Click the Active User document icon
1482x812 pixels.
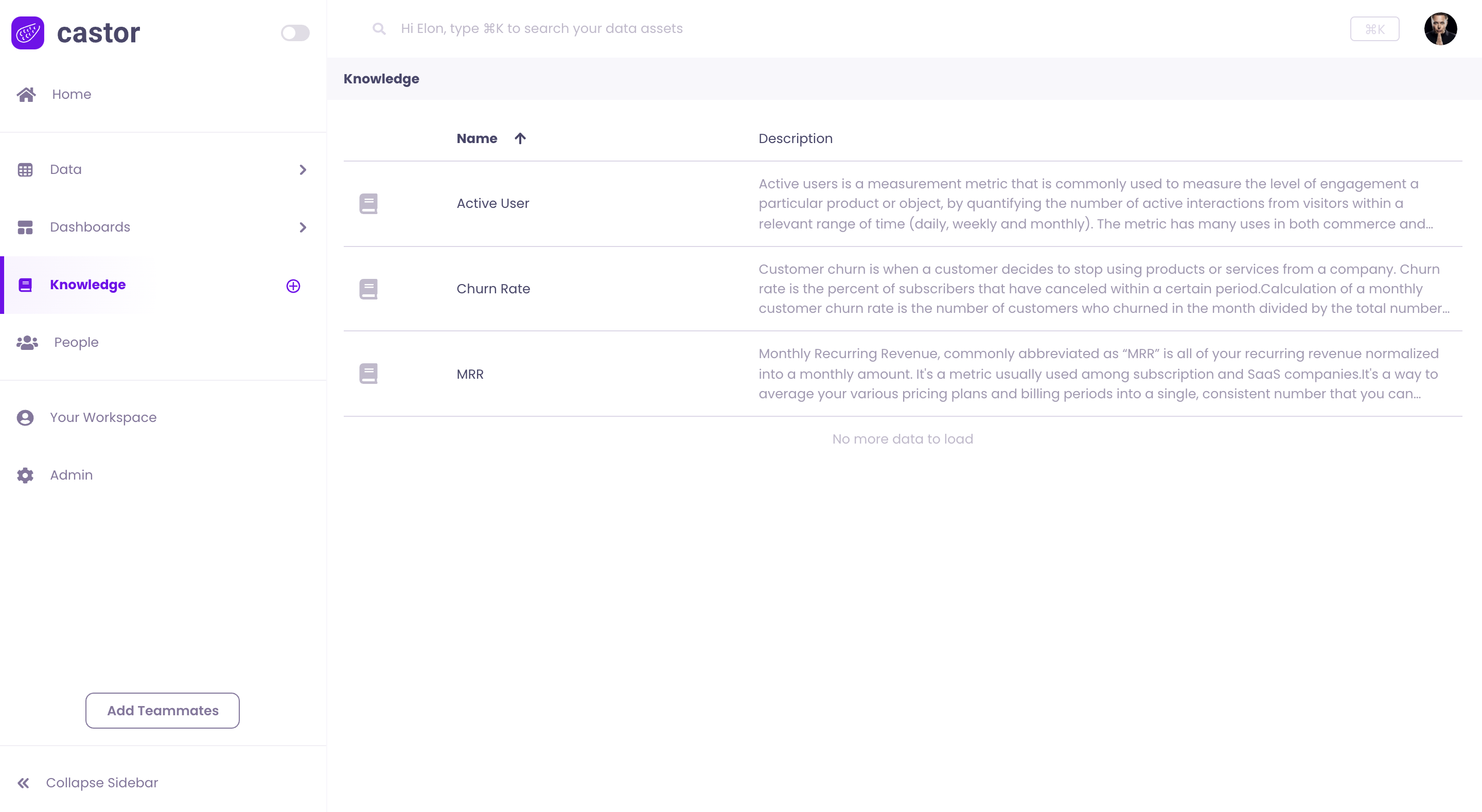[368, 204]
